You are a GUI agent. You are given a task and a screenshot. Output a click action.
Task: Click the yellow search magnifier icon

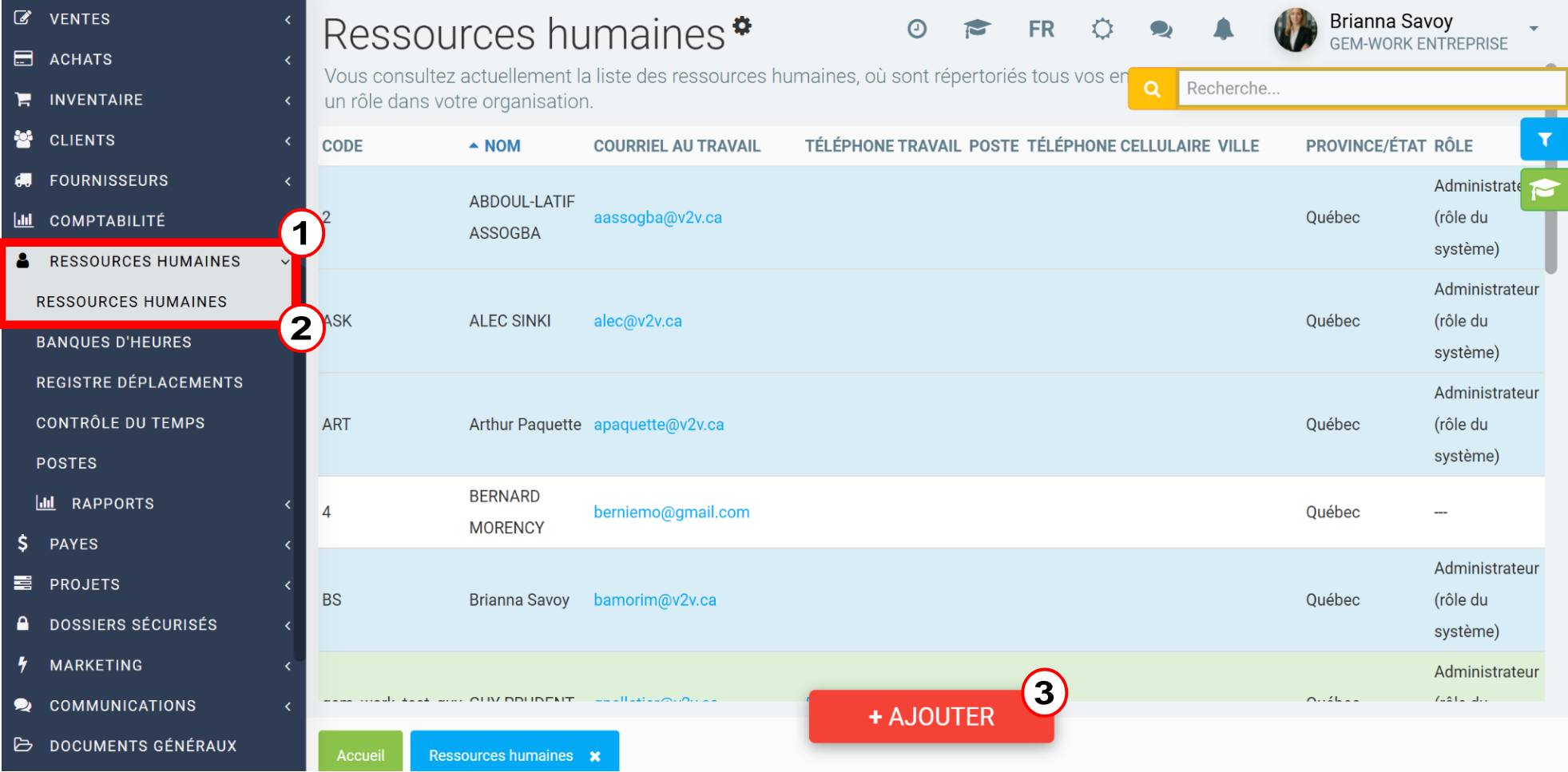click(1152, 89)
